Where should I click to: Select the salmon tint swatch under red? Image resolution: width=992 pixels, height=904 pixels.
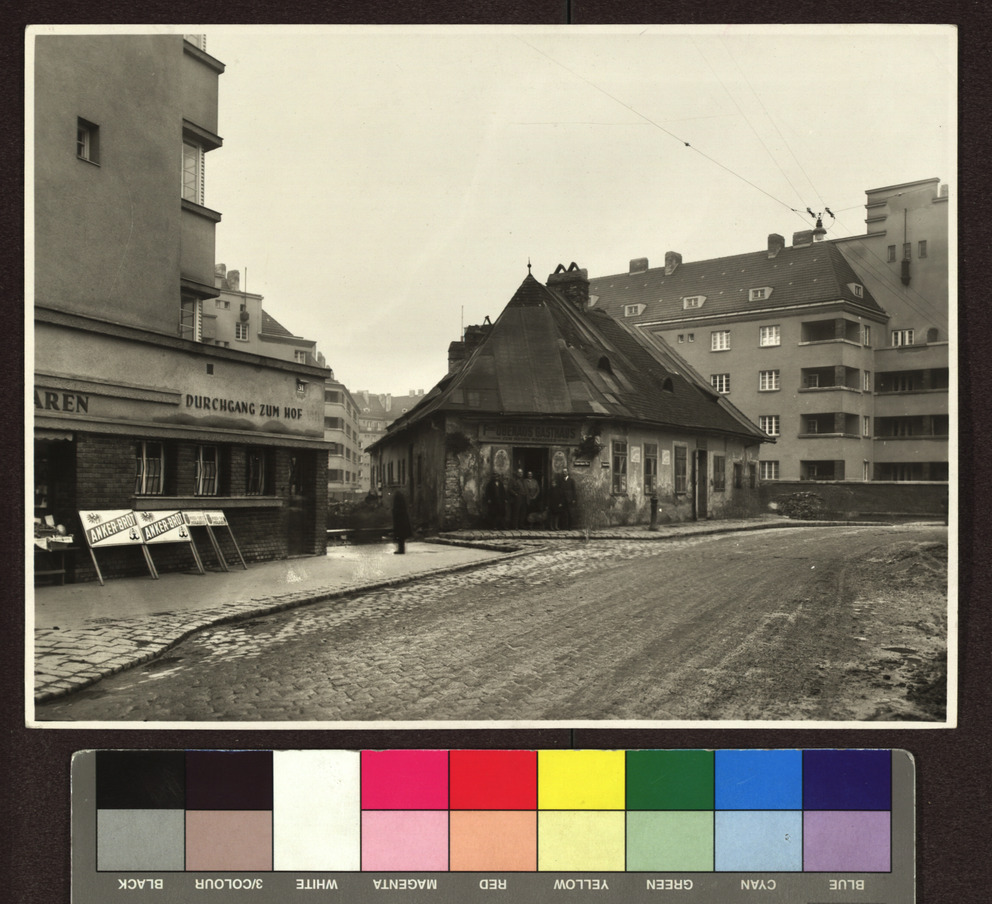[493, 841]
